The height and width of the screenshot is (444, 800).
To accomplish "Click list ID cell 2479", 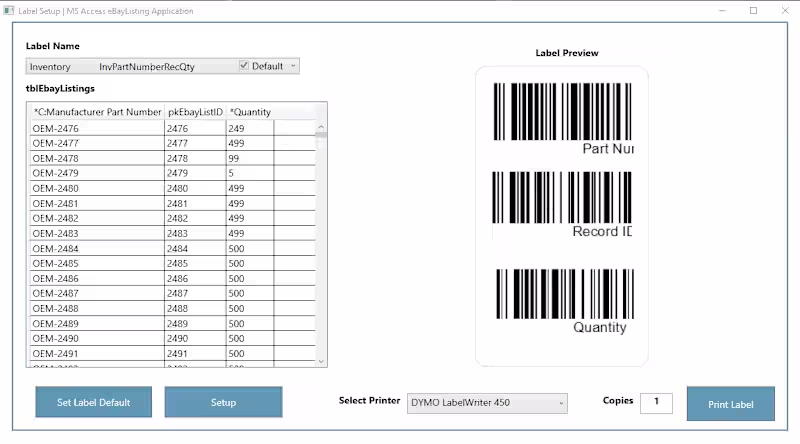I will point(195,173).
